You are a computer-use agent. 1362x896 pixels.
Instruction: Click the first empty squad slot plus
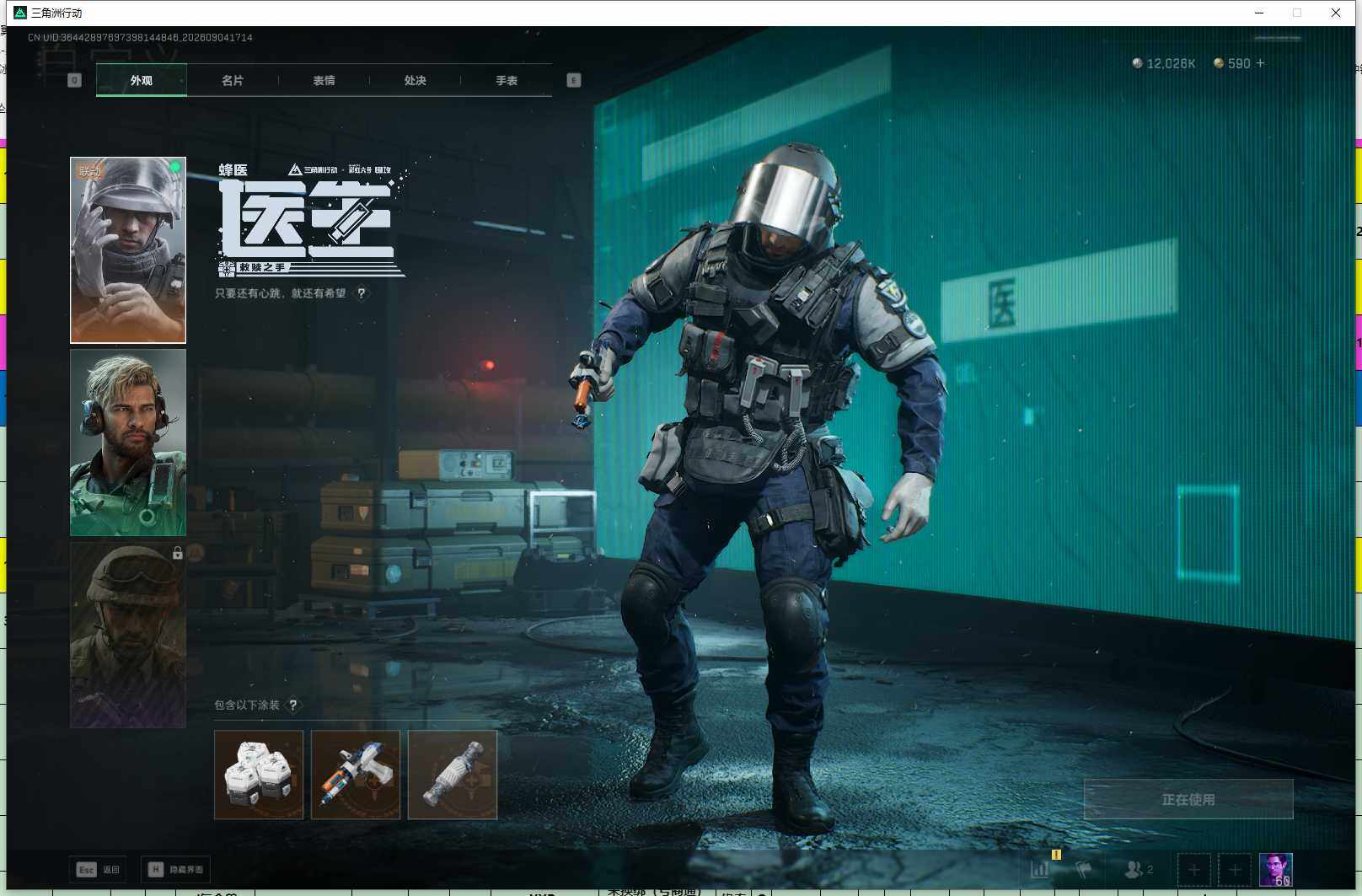pyautogui.click(x=1193, y=869)
